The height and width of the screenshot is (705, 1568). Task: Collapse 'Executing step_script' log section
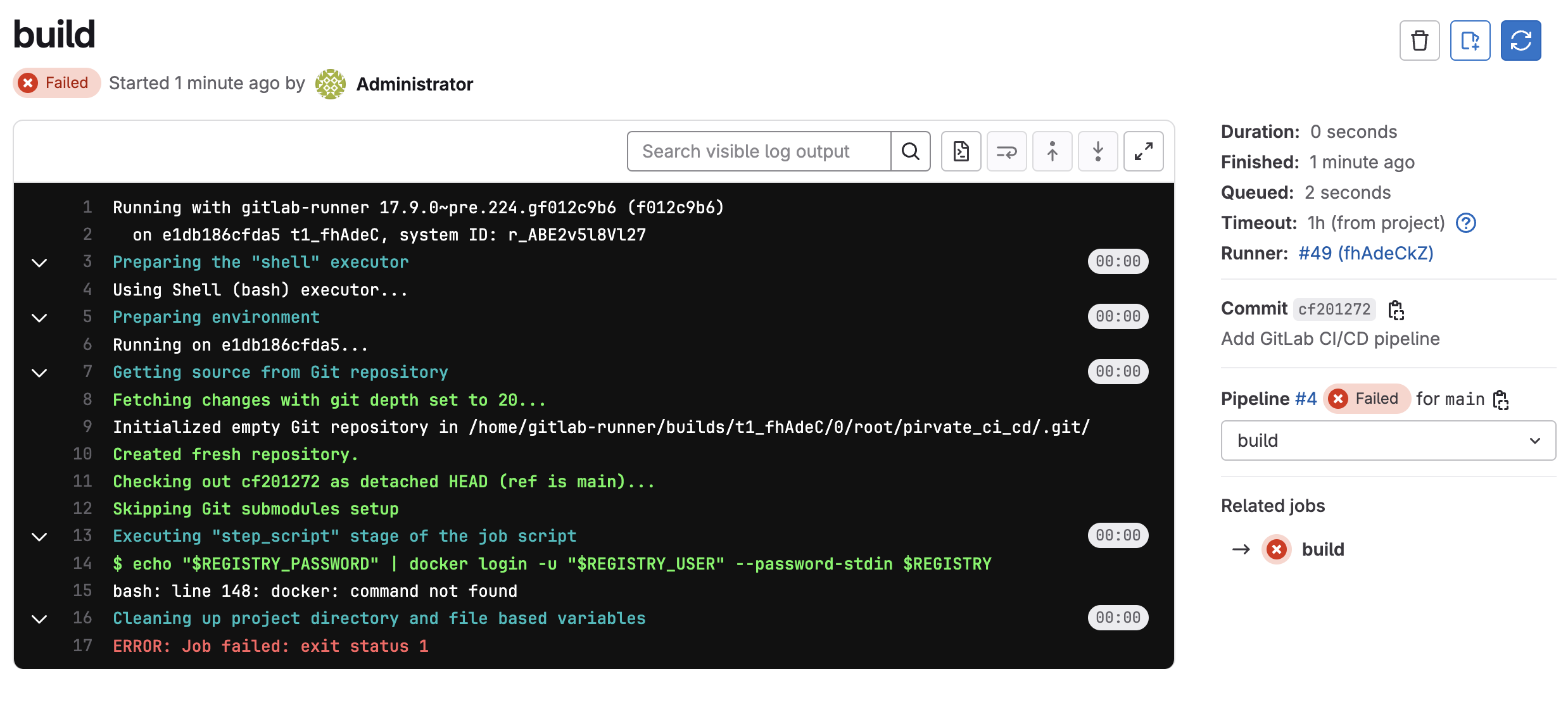(x=39, y=536)
